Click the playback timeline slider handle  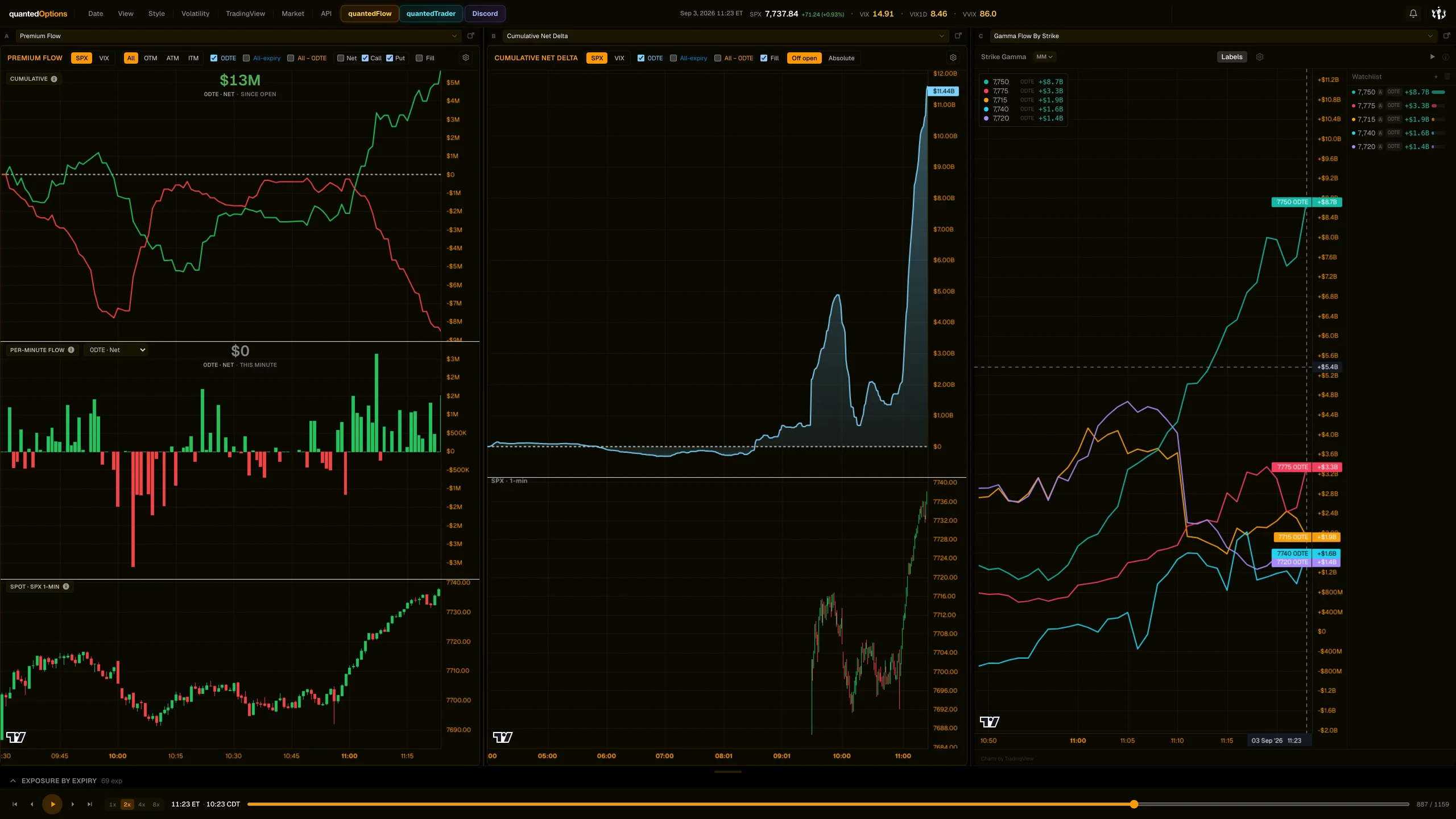coord(1134,804)
